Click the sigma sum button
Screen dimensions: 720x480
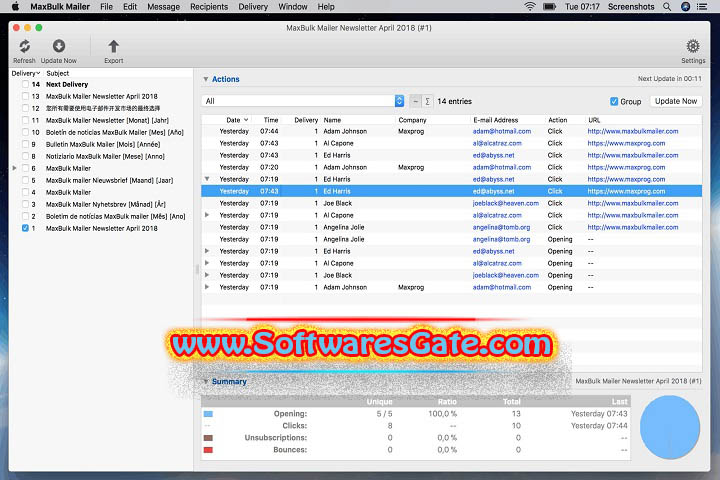click(x=427, y=101)
